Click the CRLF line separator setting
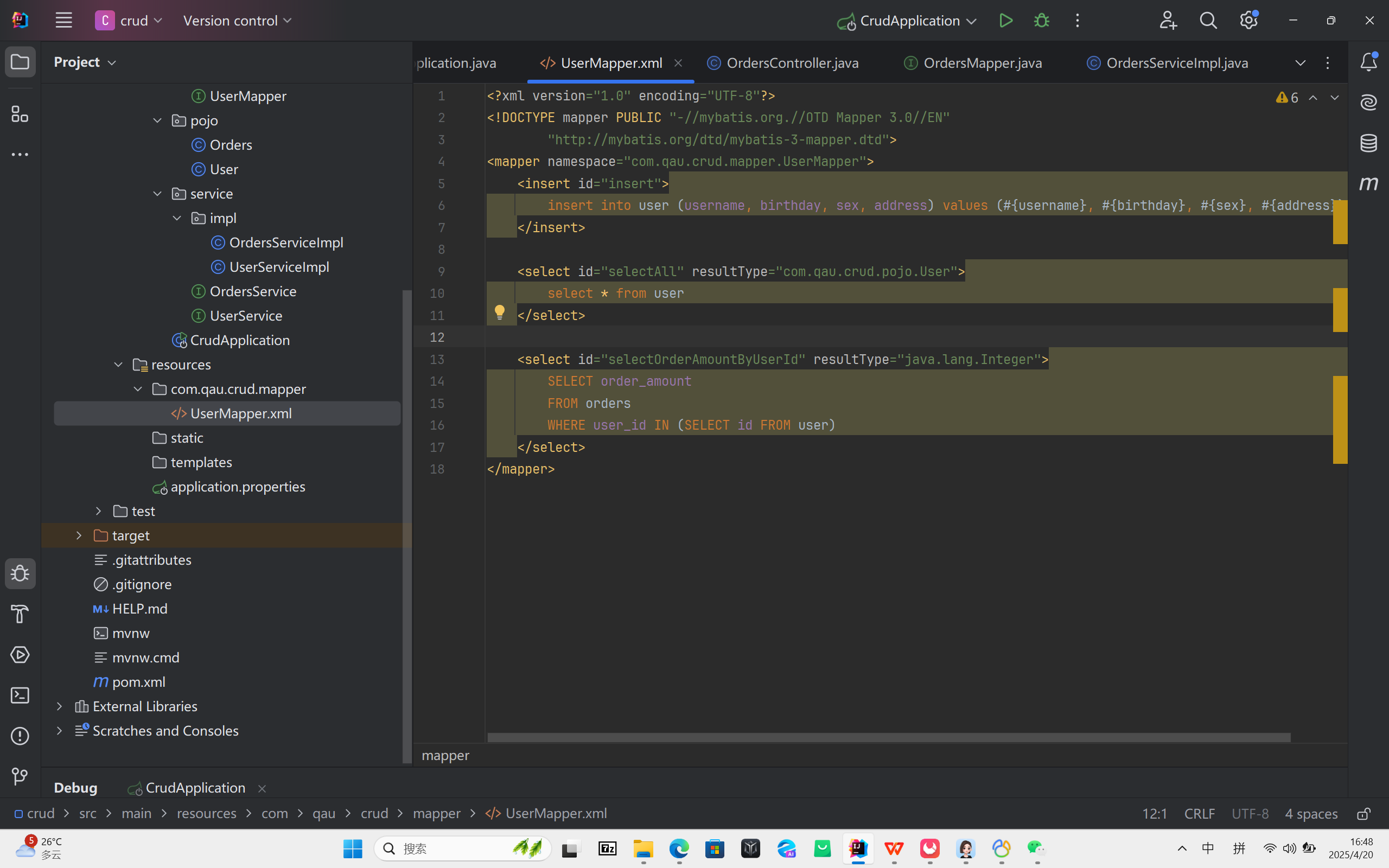 click(1199, 813)
